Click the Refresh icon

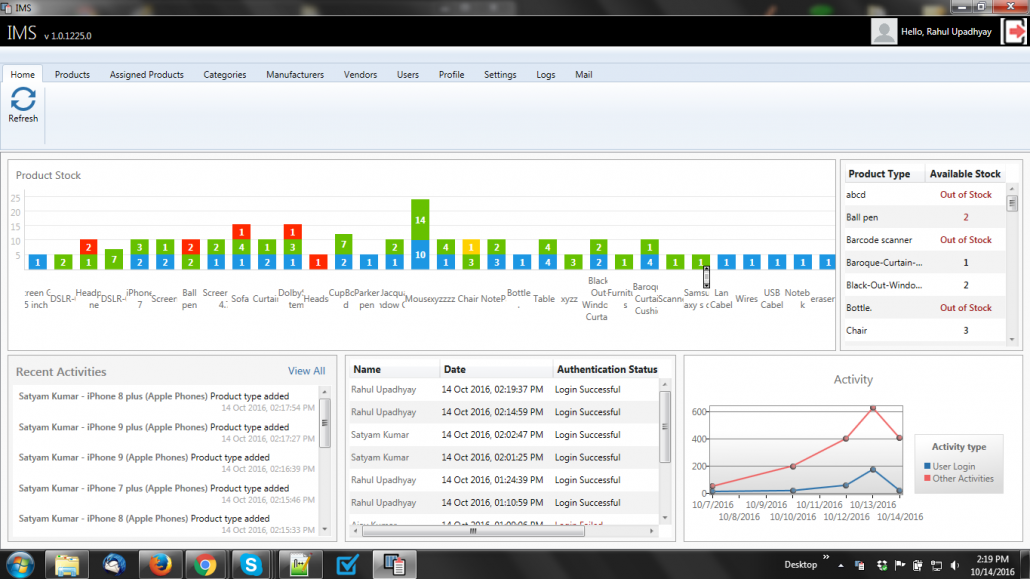[x=23, y=99]
